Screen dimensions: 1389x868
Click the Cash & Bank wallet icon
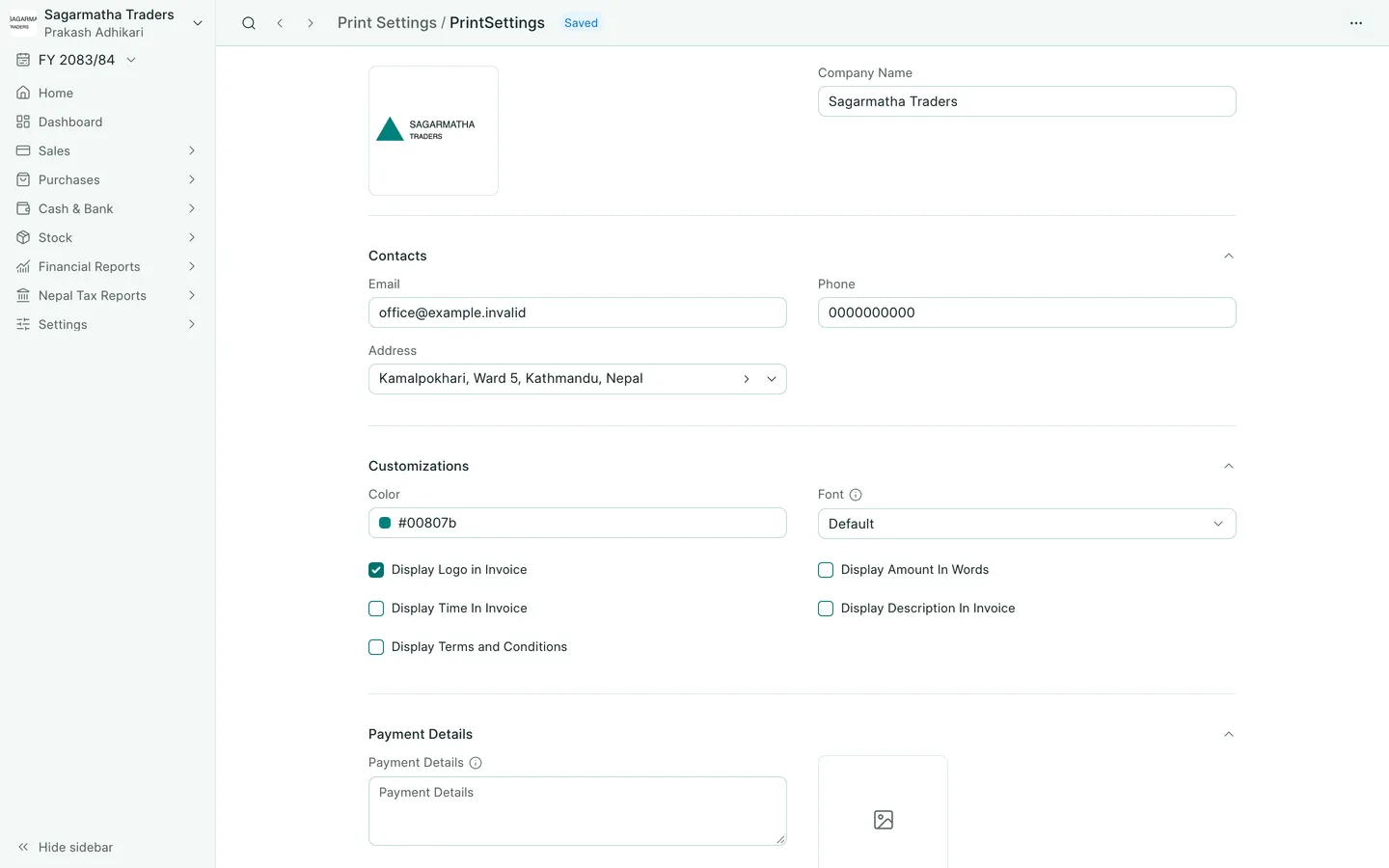pyautogui.click(x=23, y=208)
